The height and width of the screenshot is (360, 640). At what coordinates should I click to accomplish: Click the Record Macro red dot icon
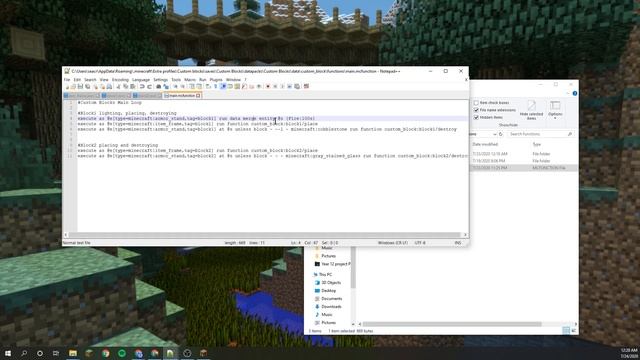click(268, 87)
